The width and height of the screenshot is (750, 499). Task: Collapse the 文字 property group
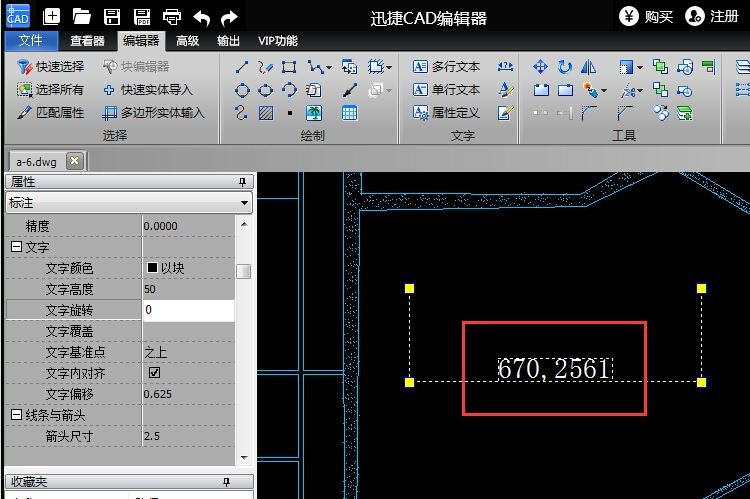point(16,247)
